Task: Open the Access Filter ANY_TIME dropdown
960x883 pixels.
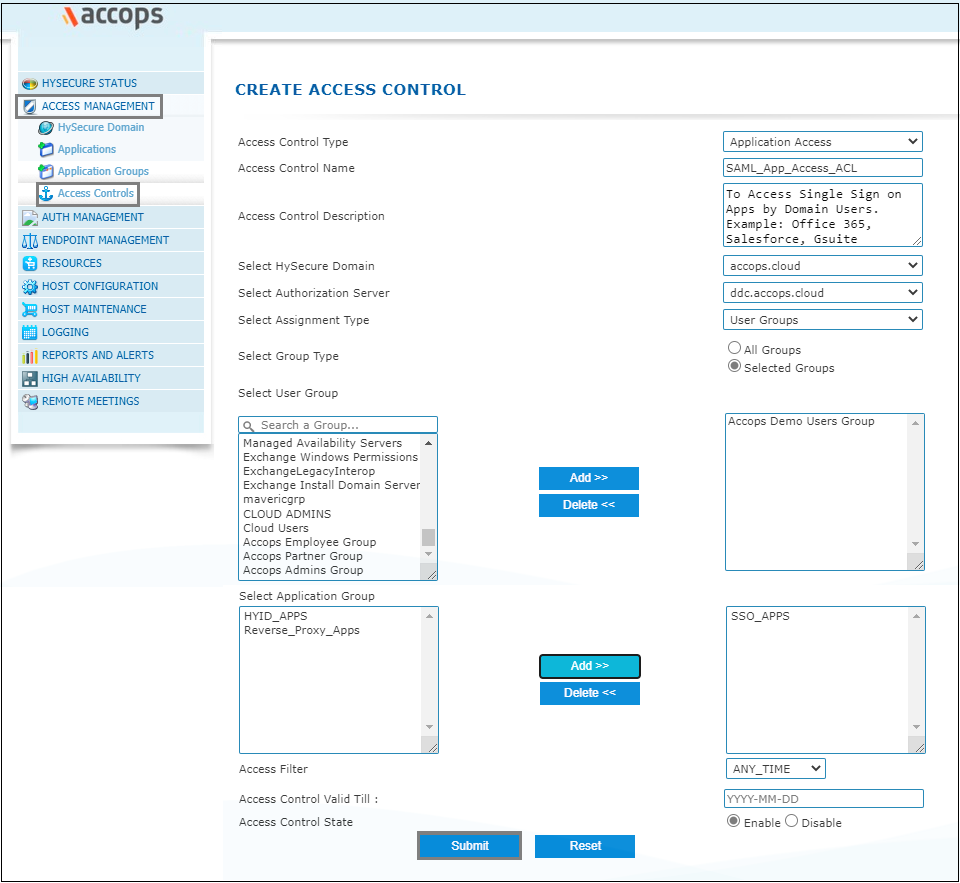Action: 775,769
